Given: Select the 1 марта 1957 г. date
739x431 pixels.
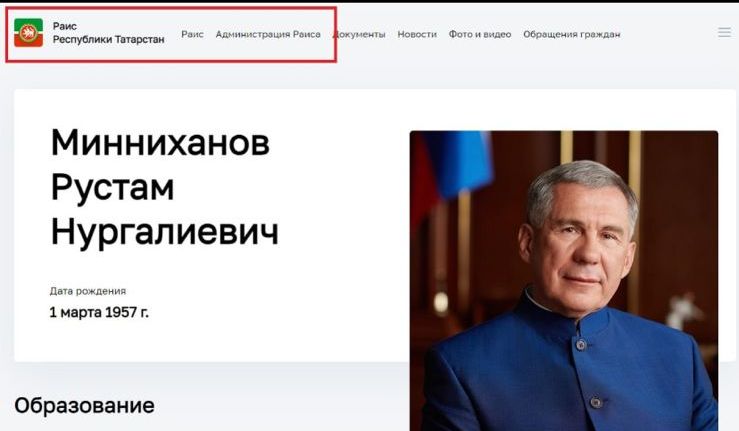Looking at the screenshot, I should pyautogui.click(x=99, y=312).
